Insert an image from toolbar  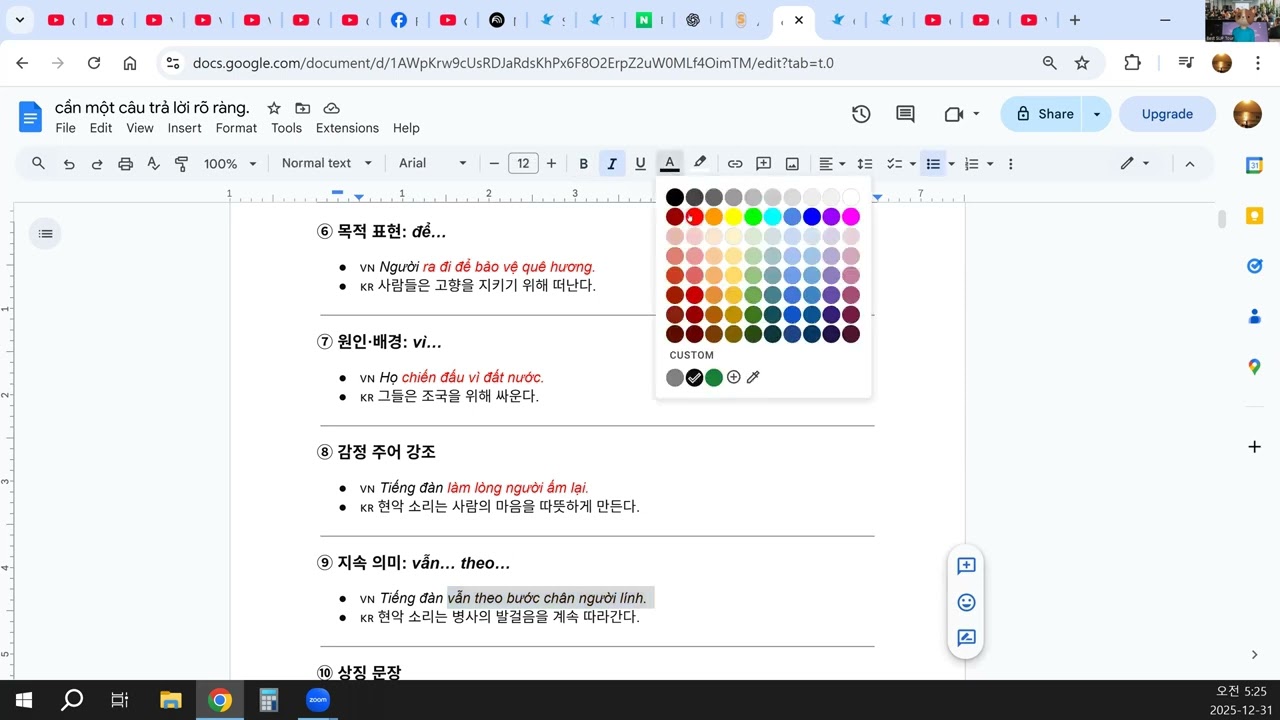(x=792, y=164)
